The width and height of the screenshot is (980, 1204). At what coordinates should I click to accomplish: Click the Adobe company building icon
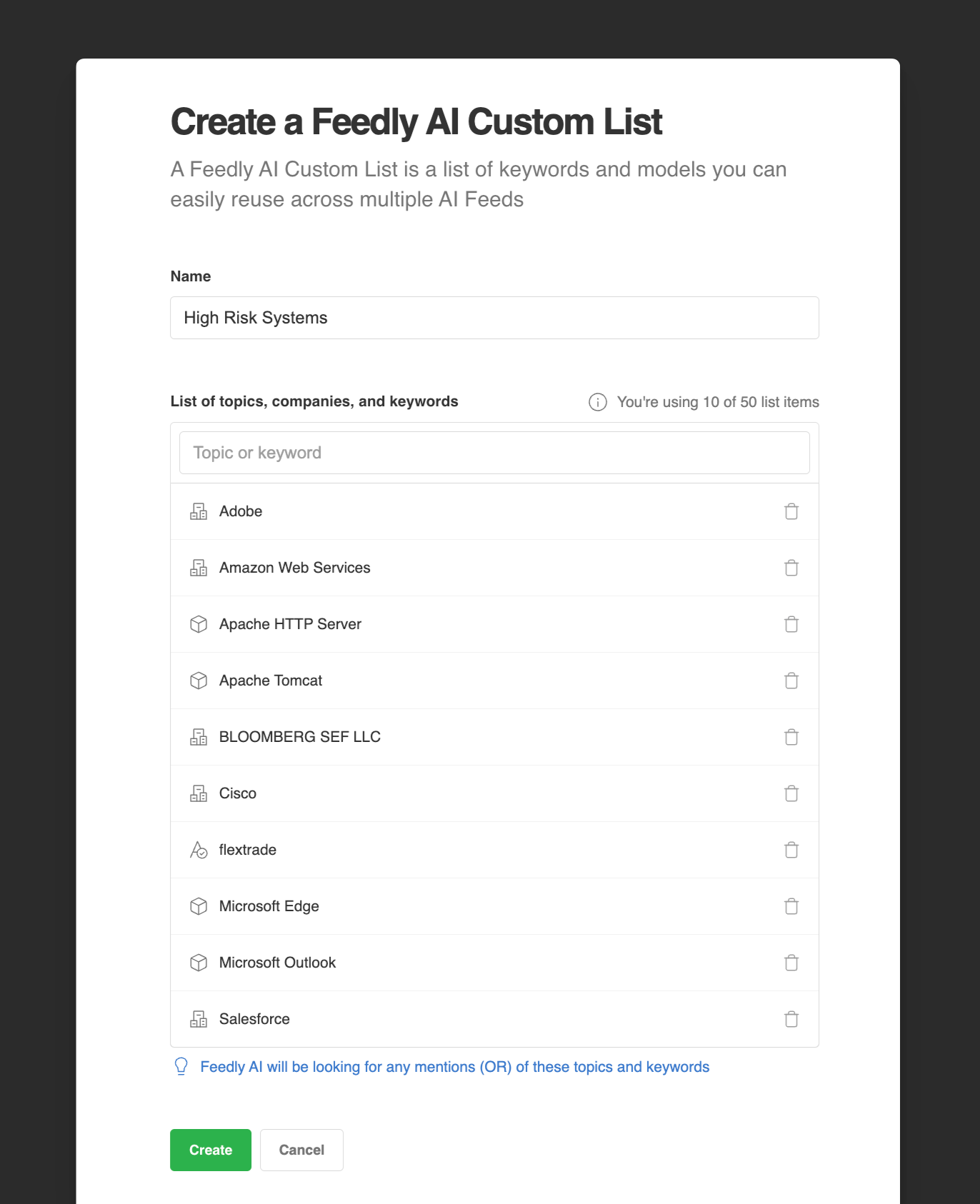click(199, 511)
